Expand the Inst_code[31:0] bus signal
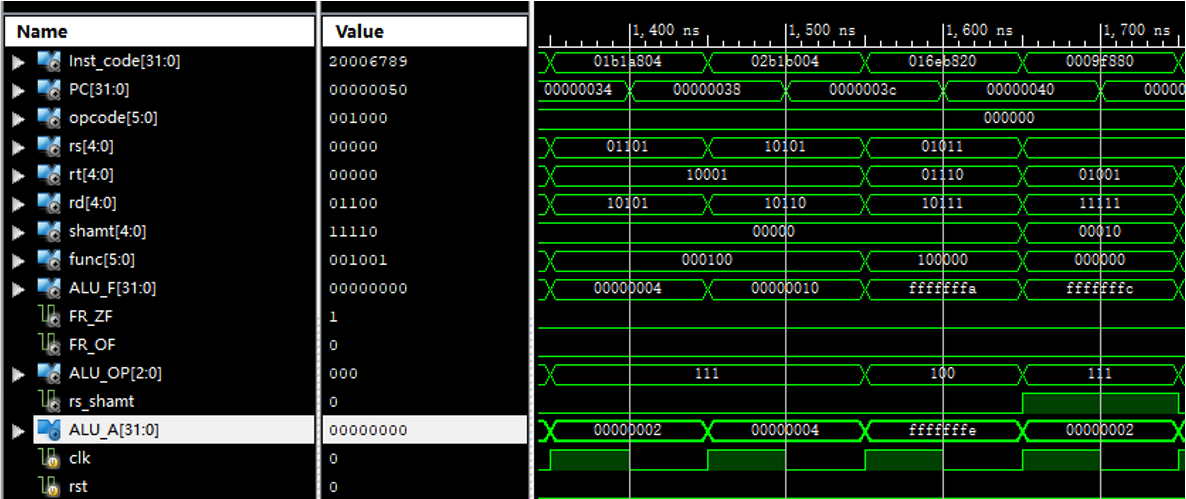 click(17, 61)
